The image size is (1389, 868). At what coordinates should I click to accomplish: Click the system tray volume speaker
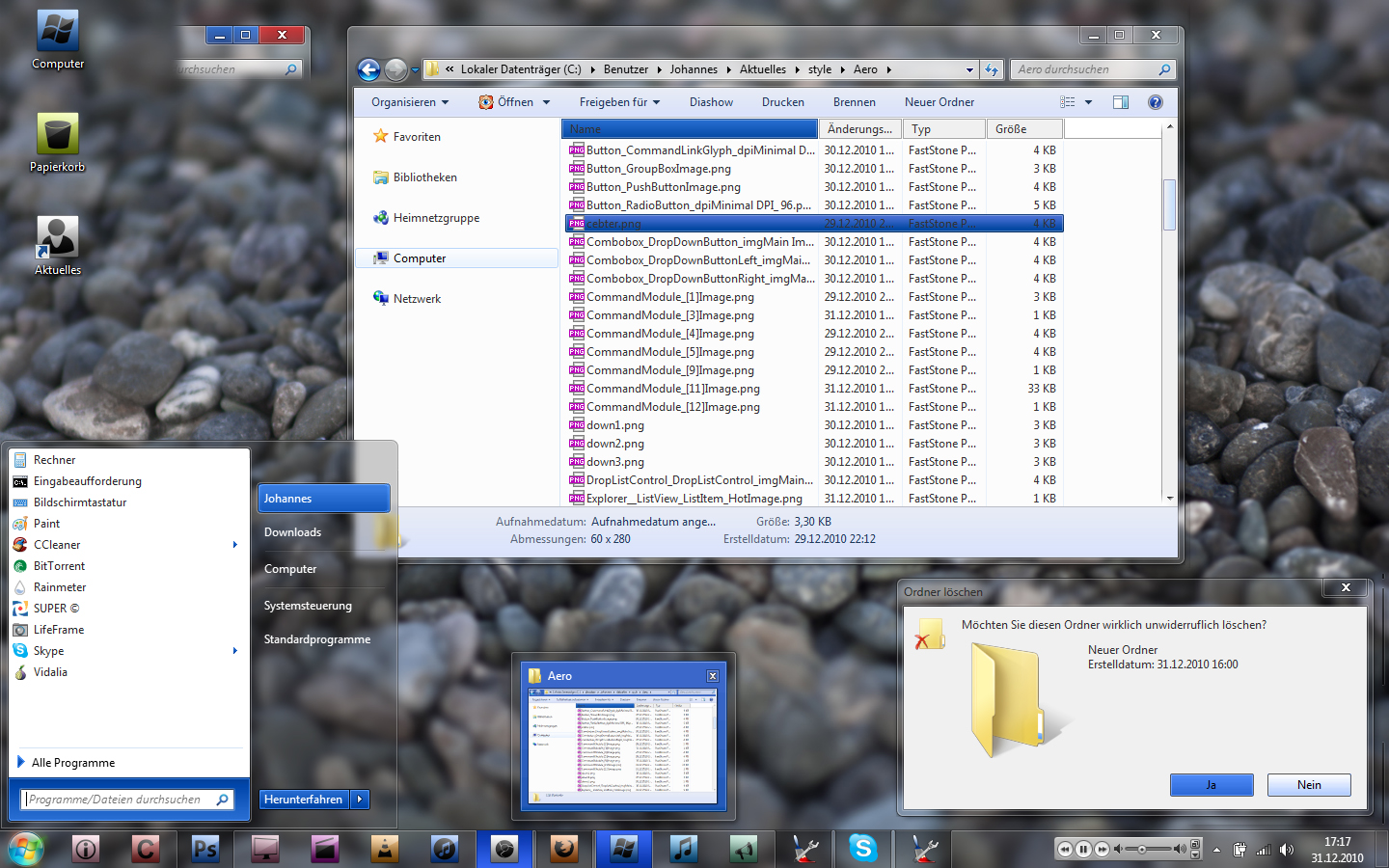[1286, 850]
